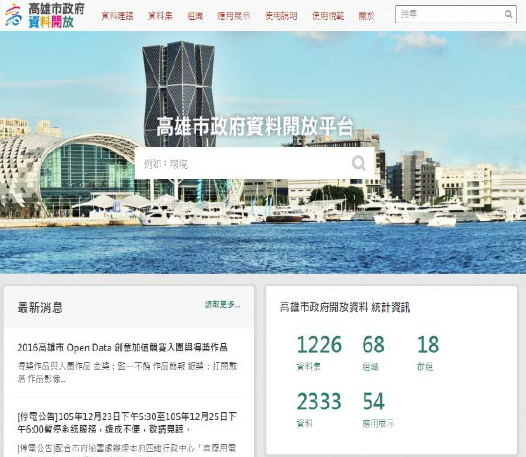Open the 2016高雄市 Open Data news headline
Image resolution: width=526 pixels, height=457 pixels.
[x=122, y=347]
